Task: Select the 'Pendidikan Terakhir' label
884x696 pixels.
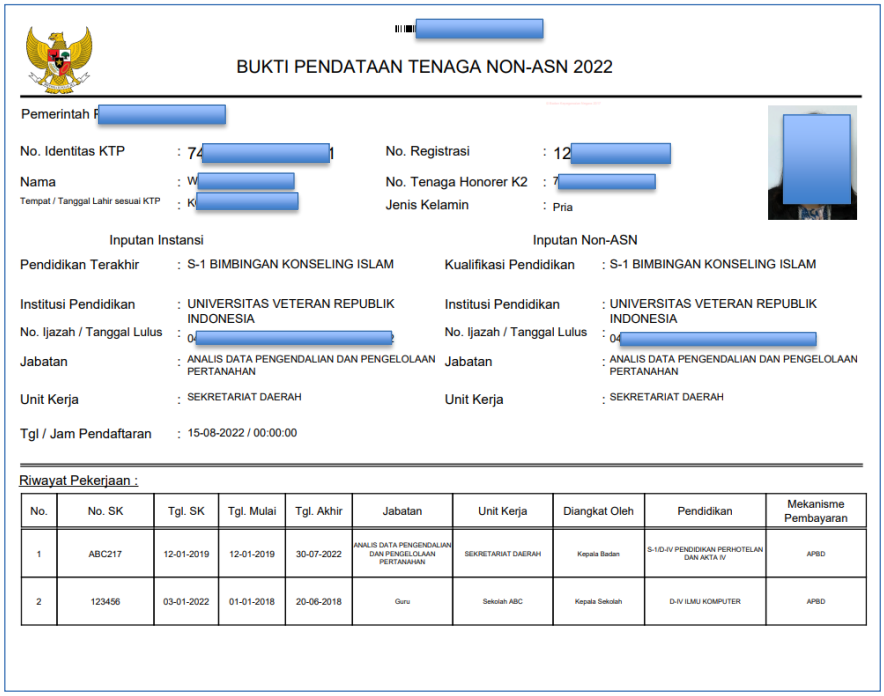Action: pyautogui.click(x=79, y=264)
